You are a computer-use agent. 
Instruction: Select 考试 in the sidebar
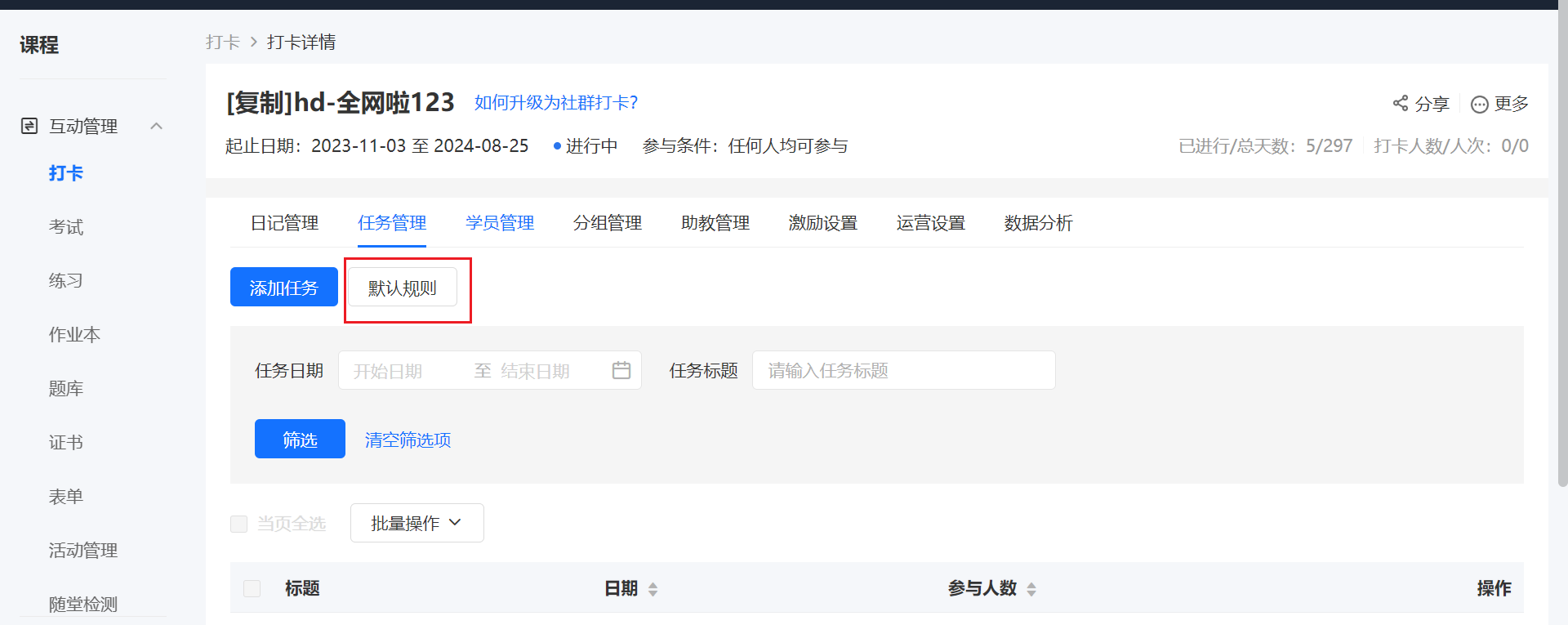click(x=66, y=227)
